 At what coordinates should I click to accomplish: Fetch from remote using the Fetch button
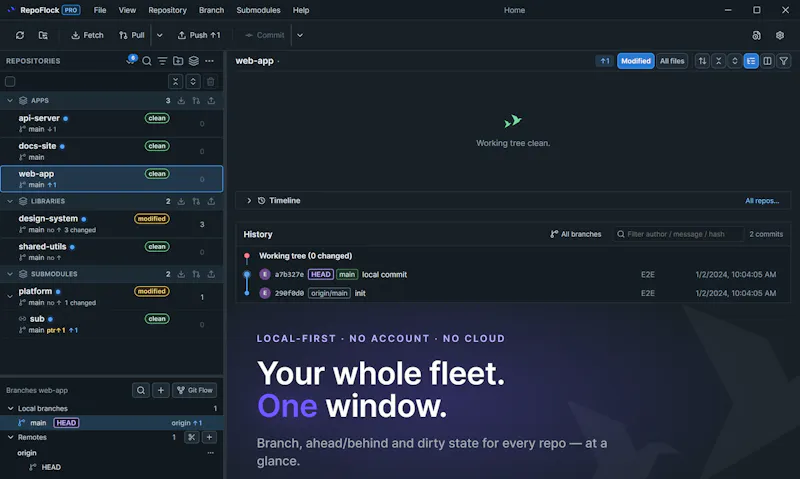(x=87, y=35)
